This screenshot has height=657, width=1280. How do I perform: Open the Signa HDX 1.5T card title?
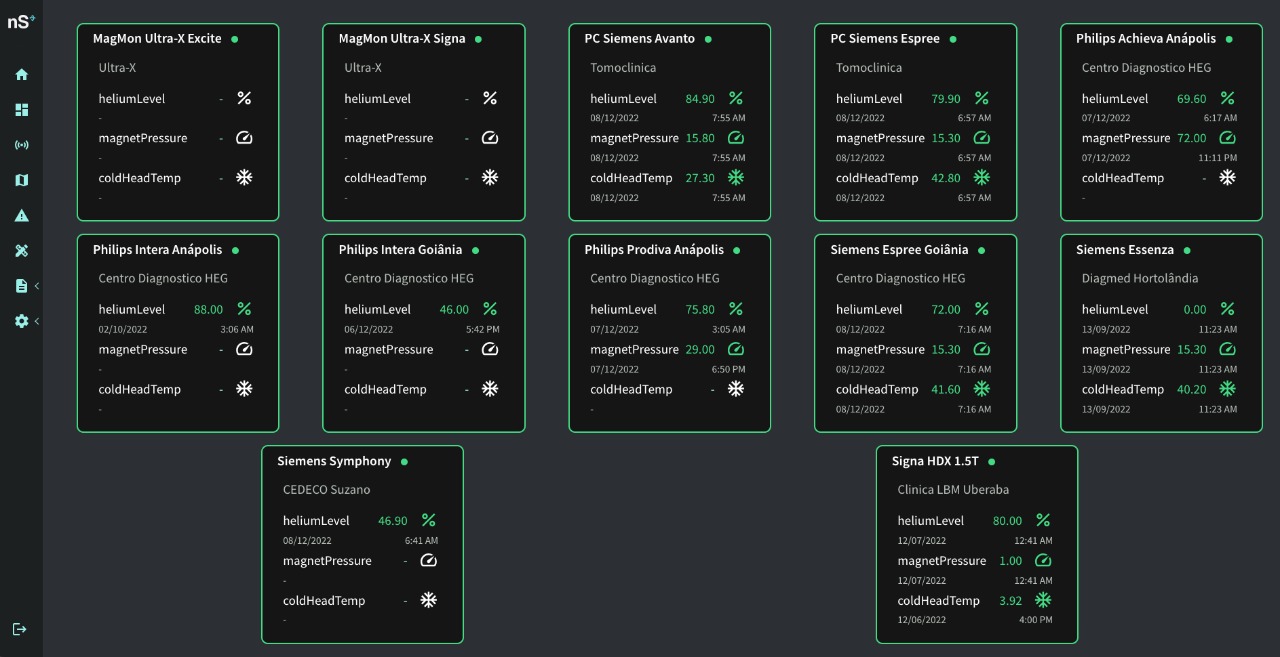tap(935, 461)
